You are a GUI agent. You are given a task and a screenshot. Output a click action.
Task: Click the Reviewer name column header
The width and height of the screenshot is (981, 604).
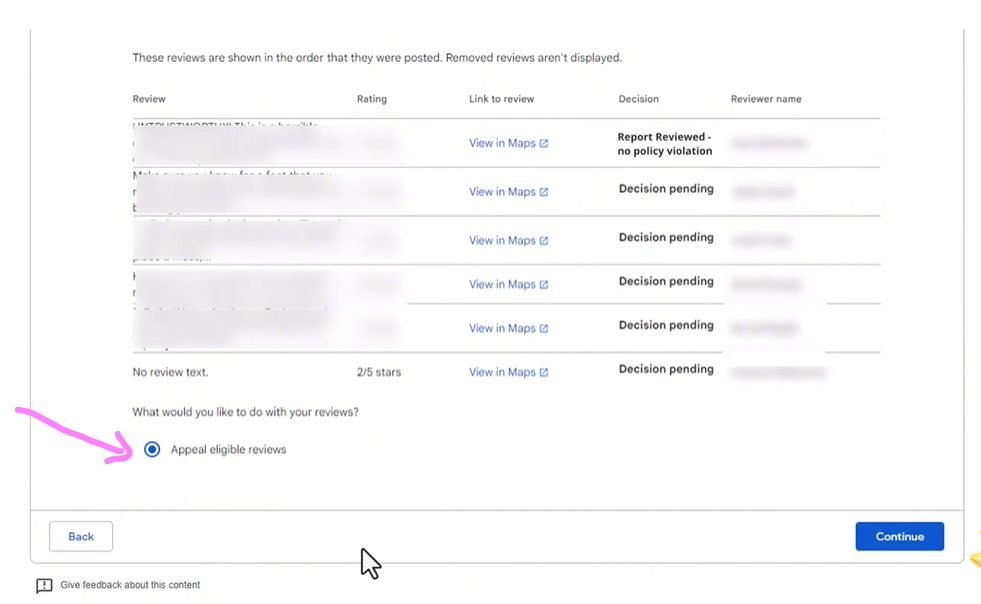click(766, 99)
